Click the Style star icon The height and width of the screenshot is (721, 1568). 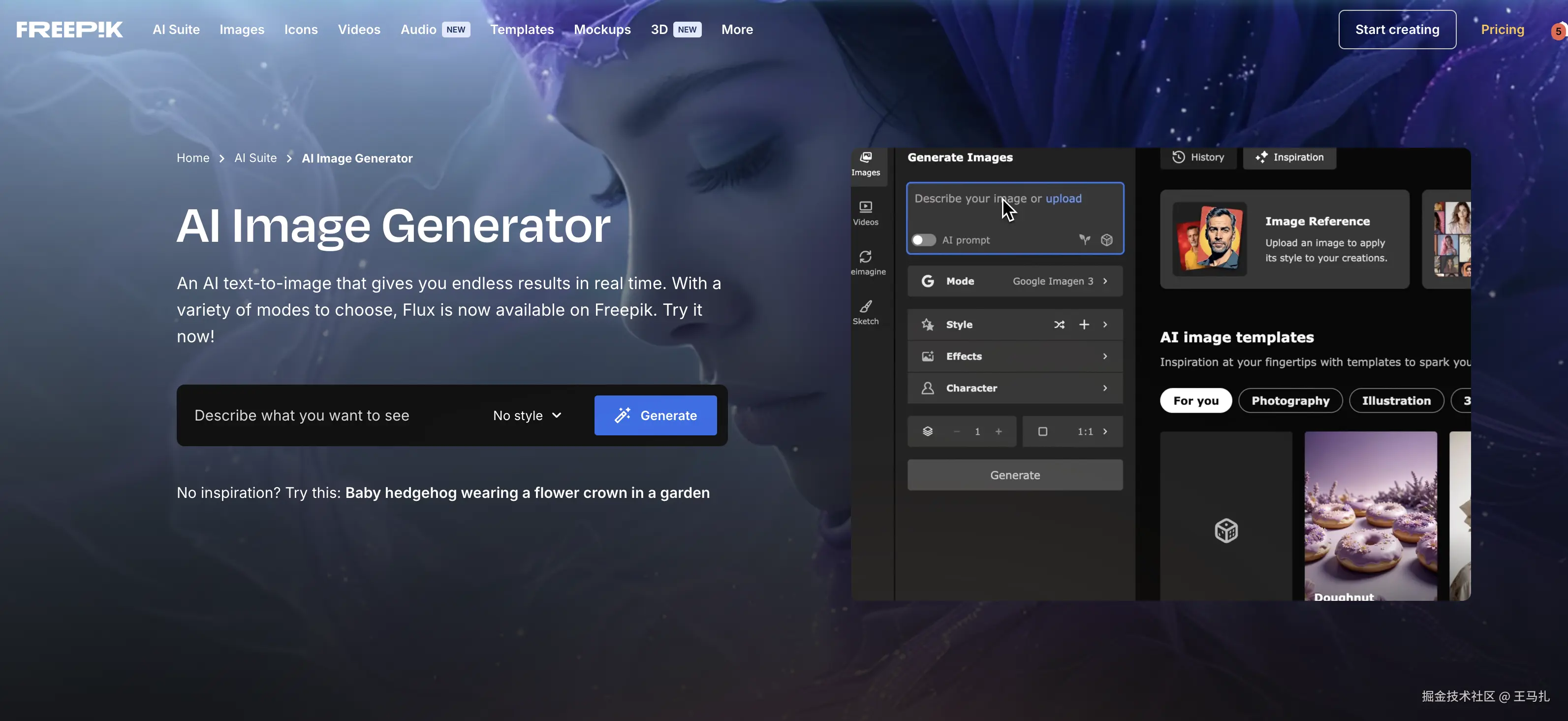pyautogui.click(x=928, y=325)
